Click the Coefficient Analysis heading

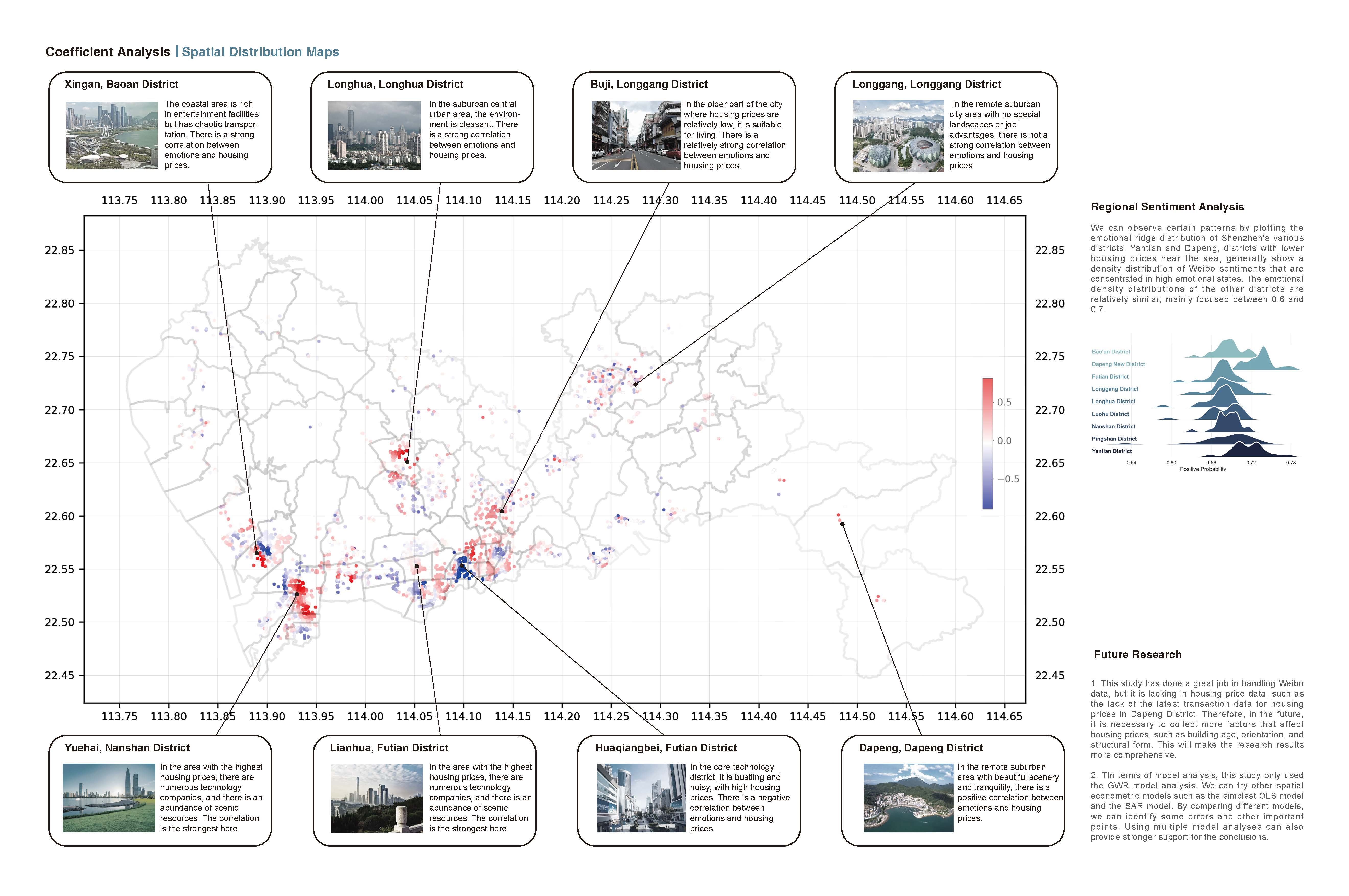pyautogui.click(x=108, y=52)
